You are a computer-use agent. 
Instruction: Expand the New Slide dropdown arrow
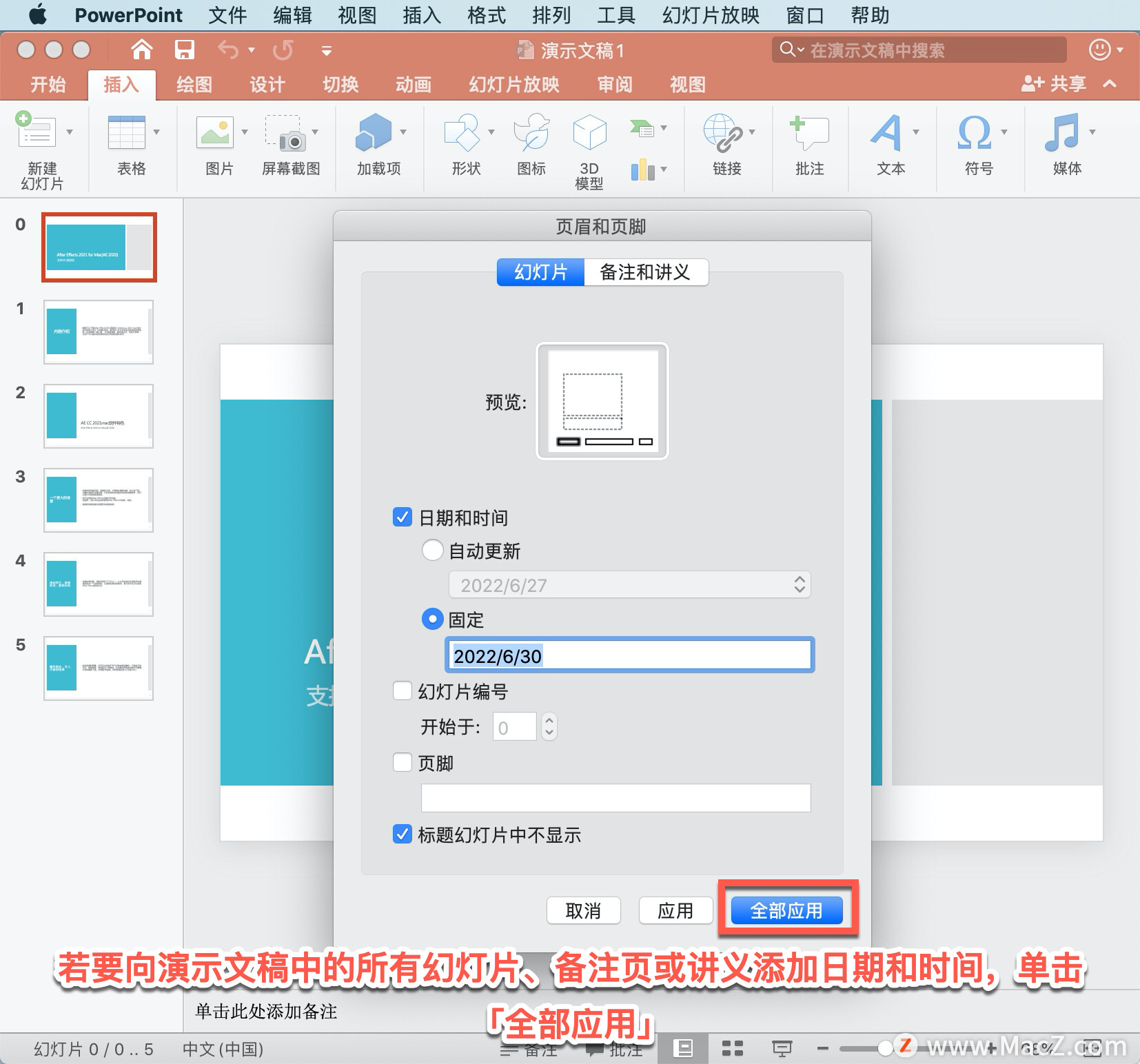(x=70, y=132)
